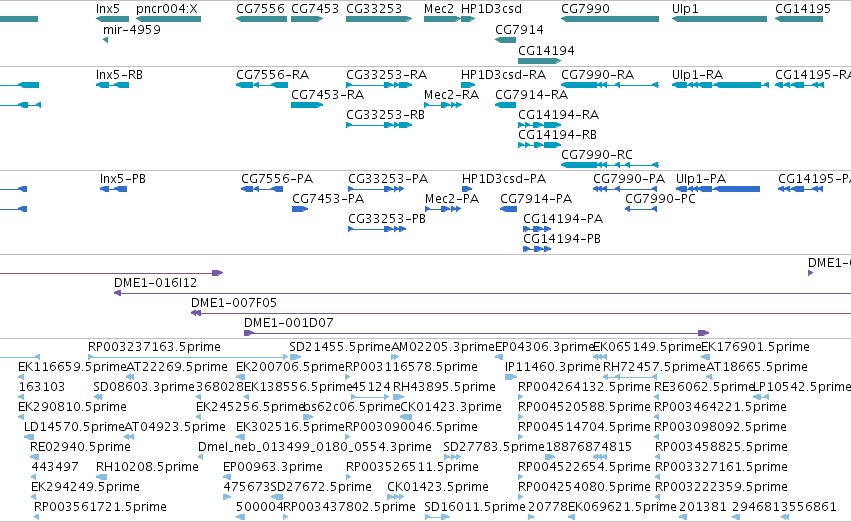Click the CG7990 gene label

coord(585,9)
